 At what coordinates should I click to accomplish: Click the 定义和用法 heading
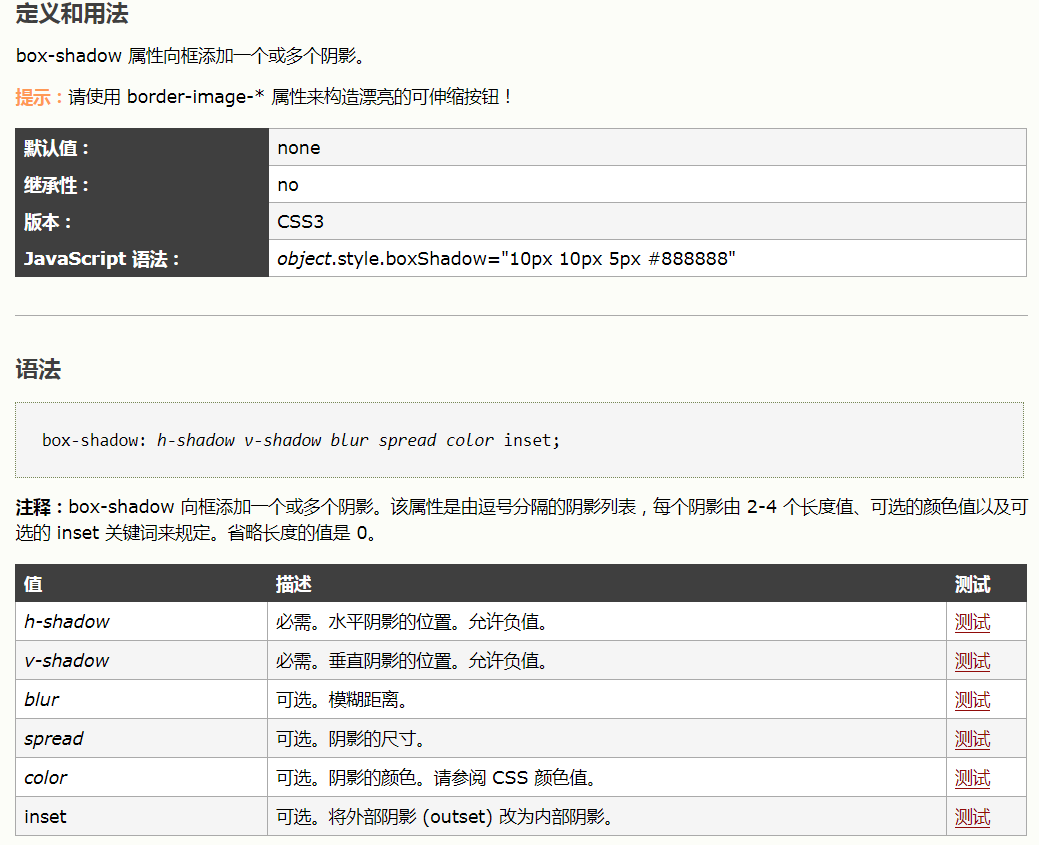[72, 13]
